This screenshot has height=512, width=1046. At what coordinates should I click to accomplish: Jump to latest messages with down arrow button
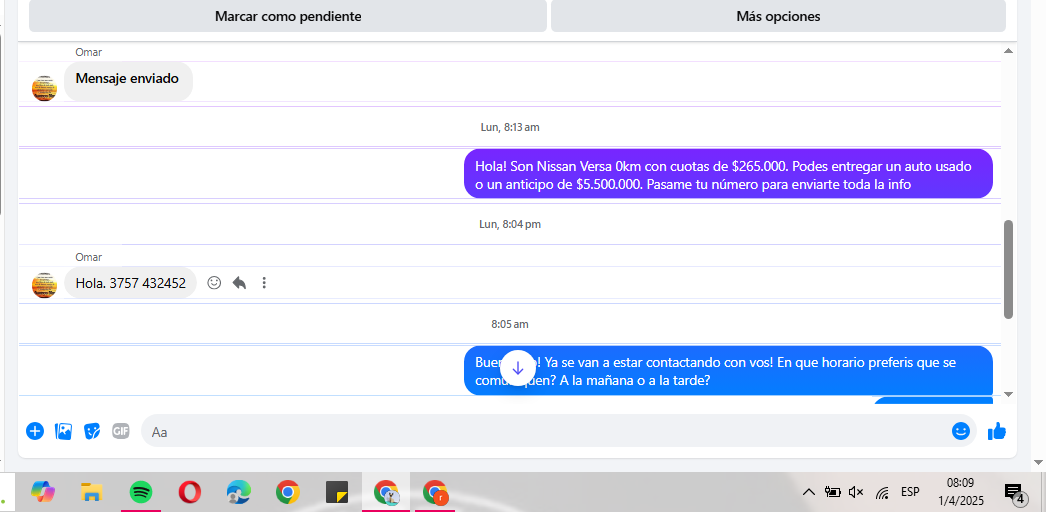518,367
